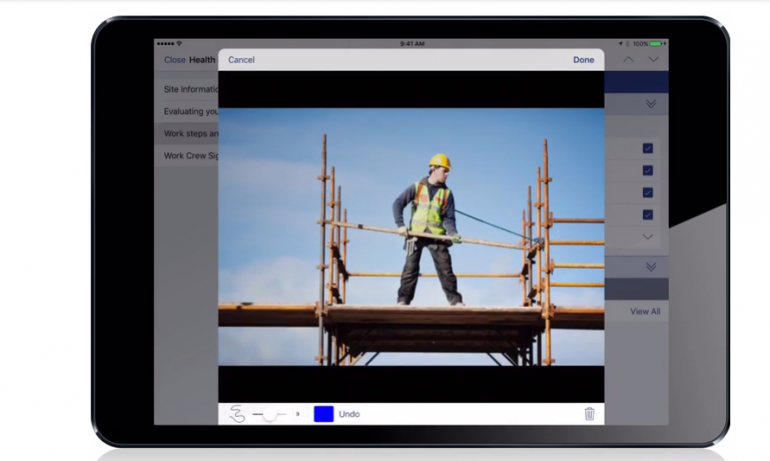Viewport: 770px width, 461px height.
Task: Select the Work steps list item
Action: pyautogui.click(x=191, y=133)
